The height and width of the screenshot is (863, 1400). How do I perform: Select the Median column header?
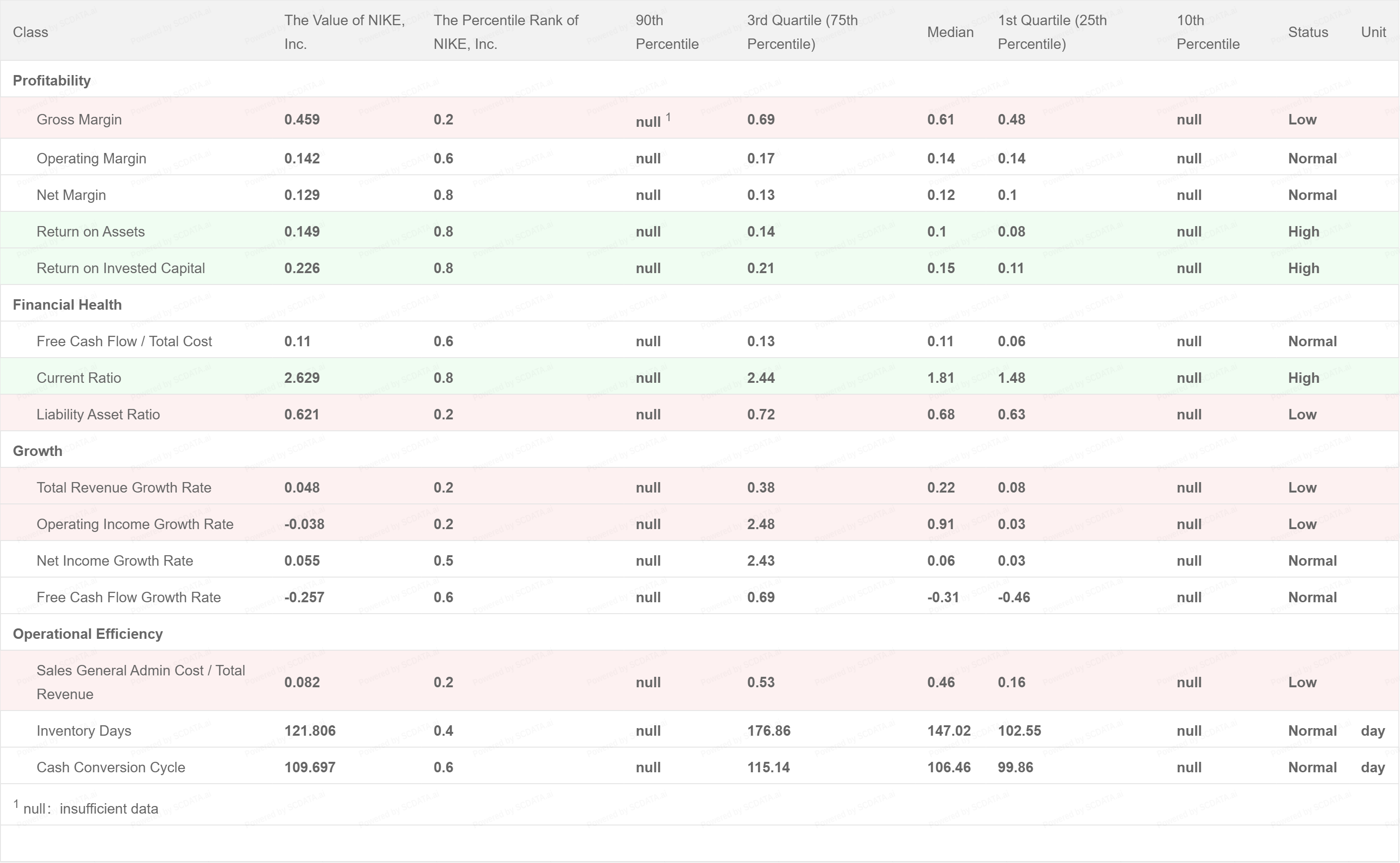(x=950, y=32)
